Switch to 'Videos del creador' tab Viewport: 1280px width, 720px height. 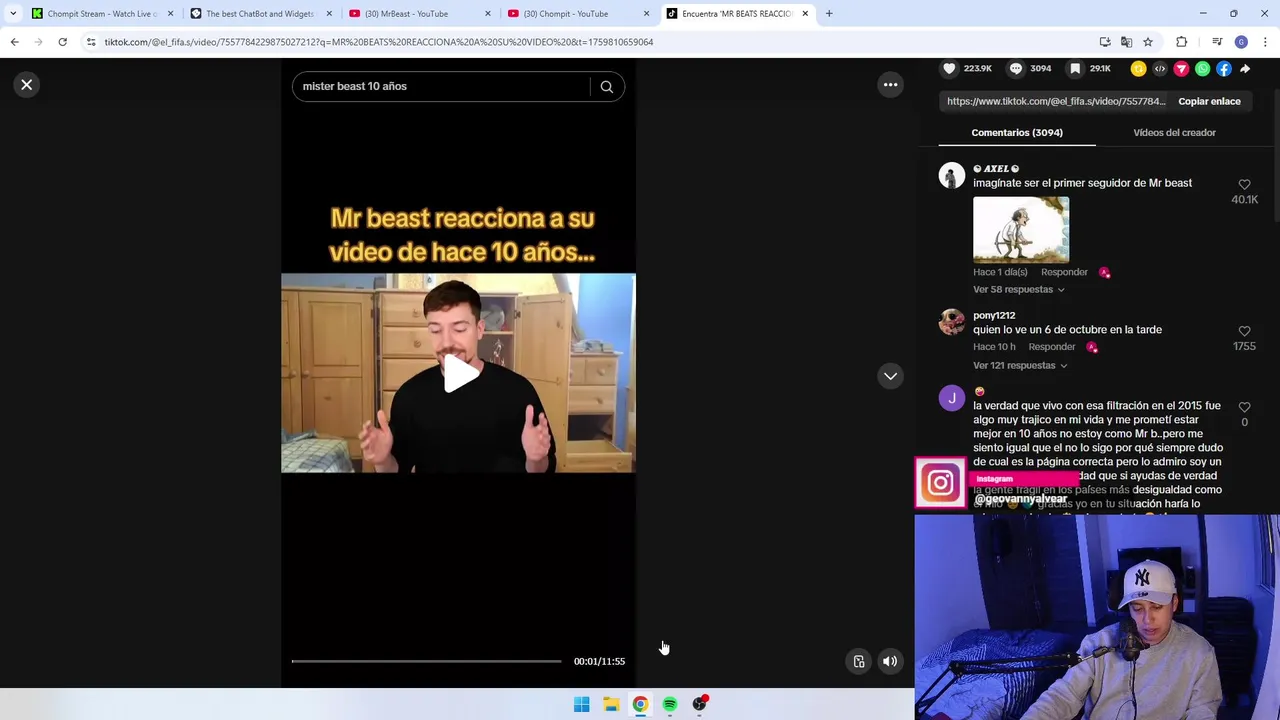point(1174,132)
